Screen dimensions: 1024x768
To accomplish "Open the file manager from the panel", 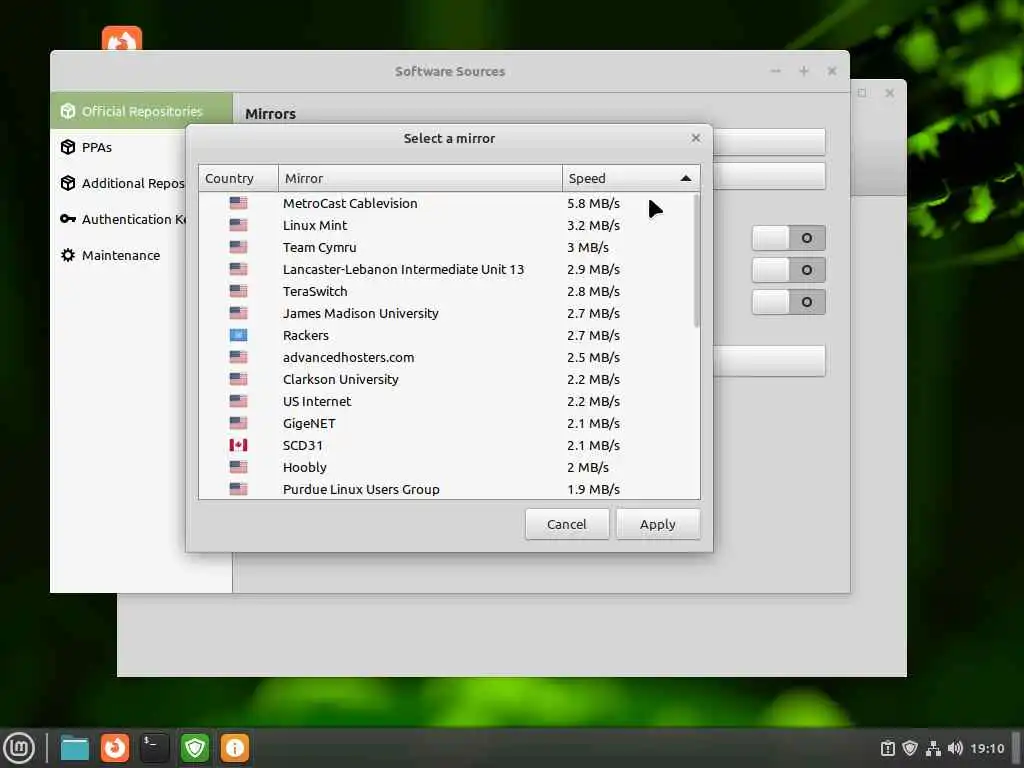I will click(x=74, y=748).
